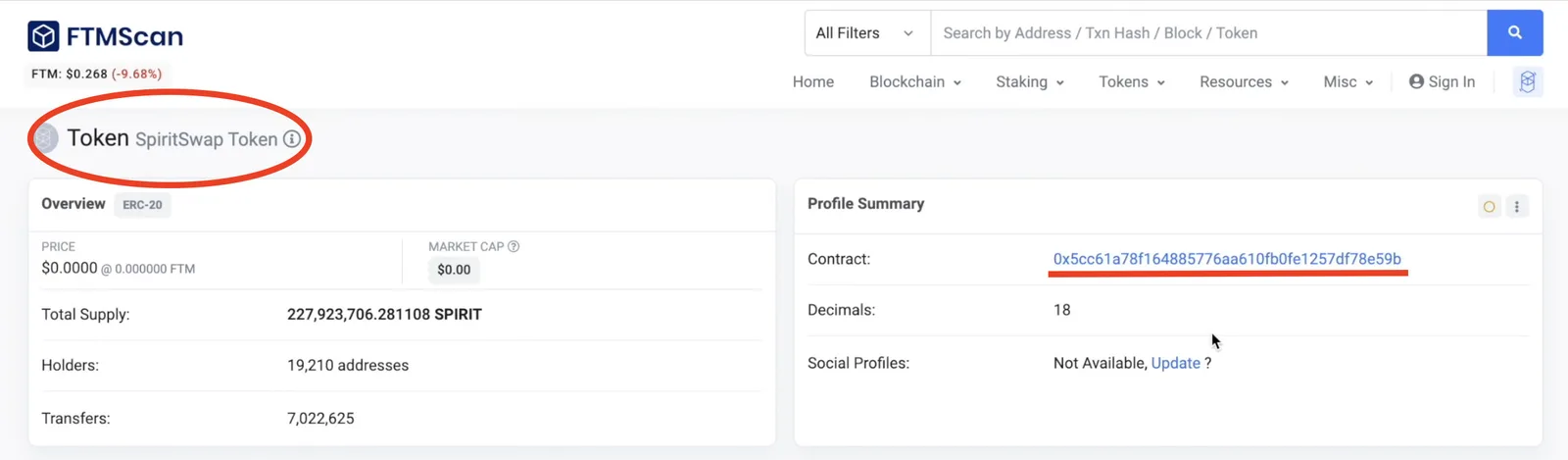Click the transfers count 7,022,625
This screenshot has height=460, width=1568.
click(320, 418)
